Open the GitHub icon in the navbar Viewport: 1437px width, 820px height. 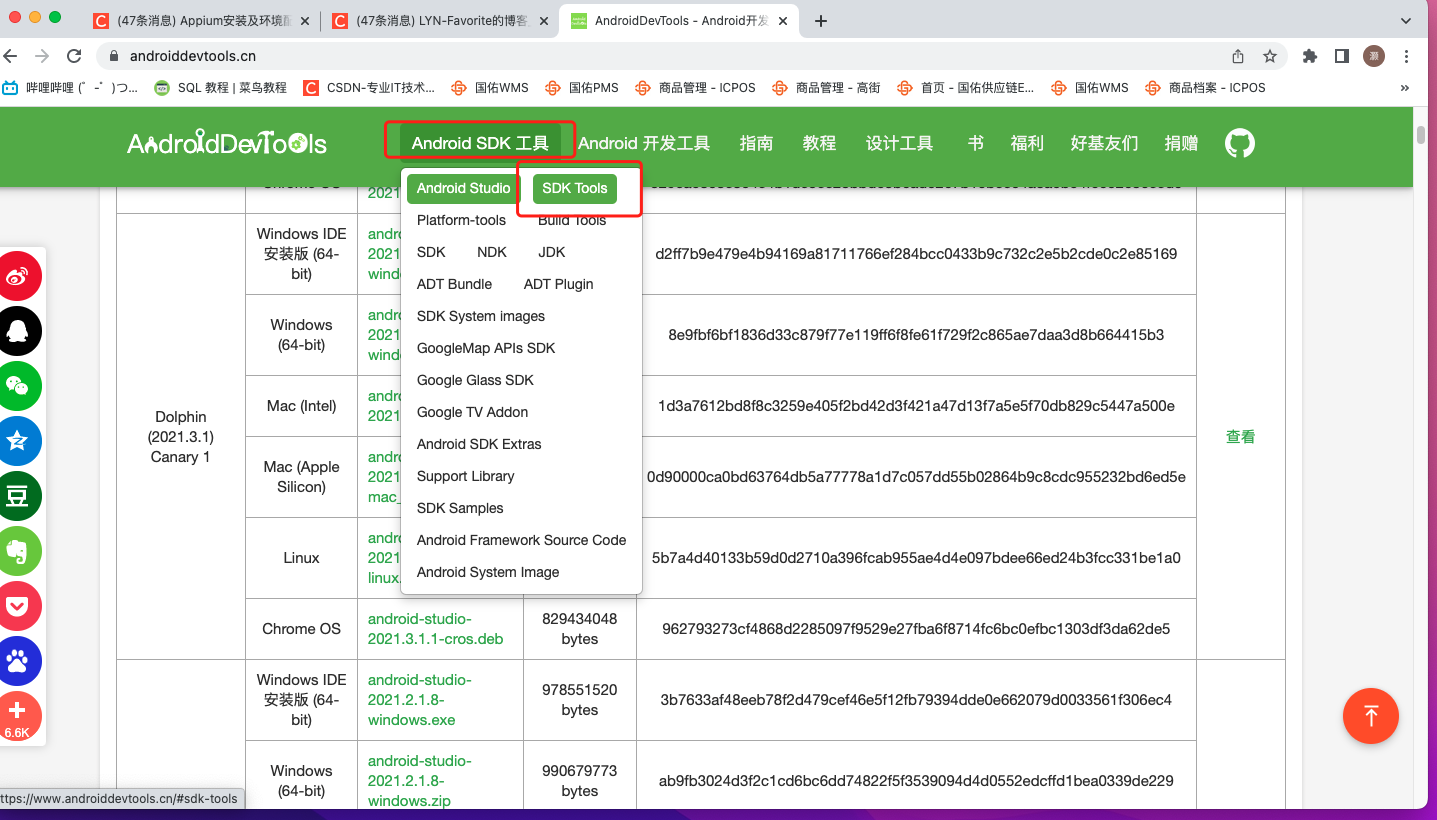tap(1239, 143)
